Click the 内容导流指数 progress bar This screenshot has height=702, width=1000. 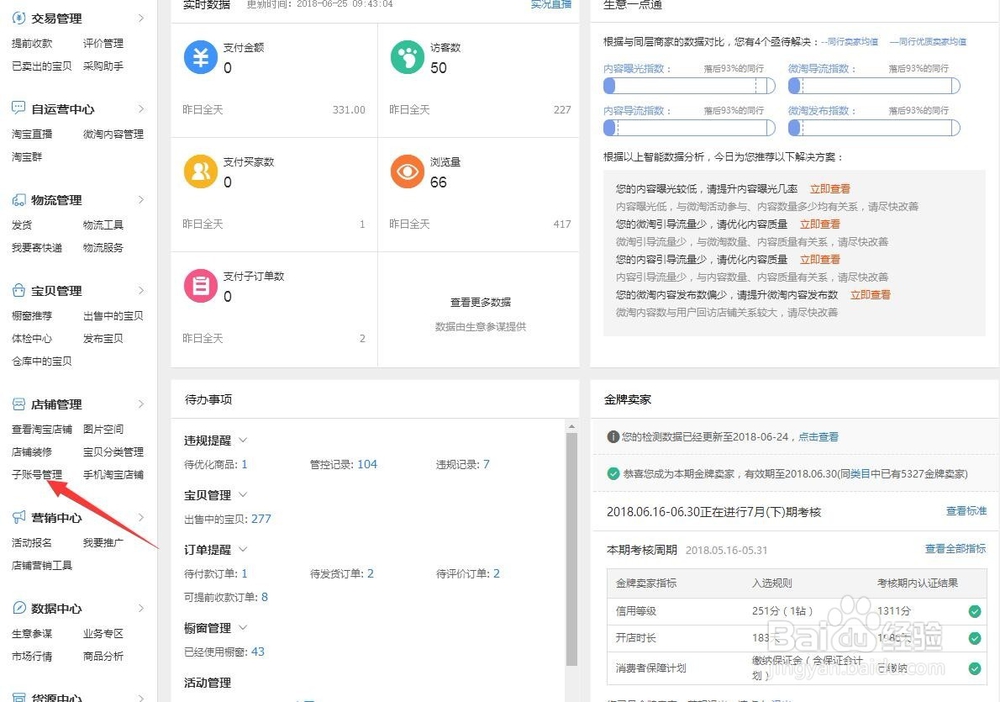tap(689, 128)
